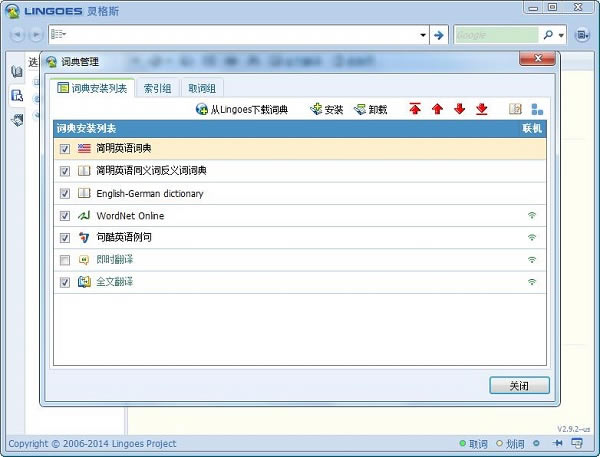Click the blue blocks view icon
600x457 pixels.
[537, 109]
